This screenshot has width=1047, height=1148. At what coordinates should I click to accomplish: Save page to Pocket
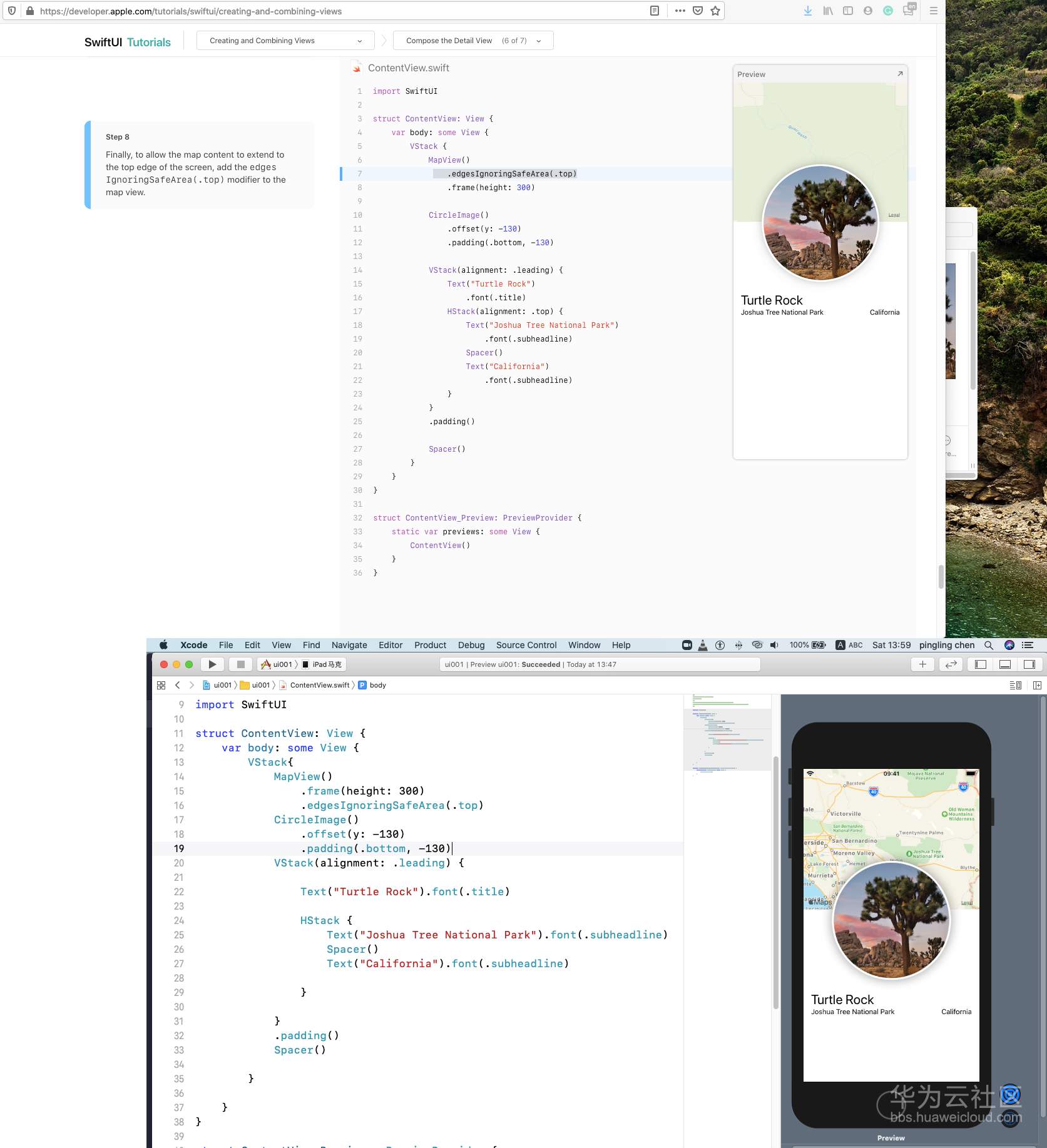click(x=698, y=11)
